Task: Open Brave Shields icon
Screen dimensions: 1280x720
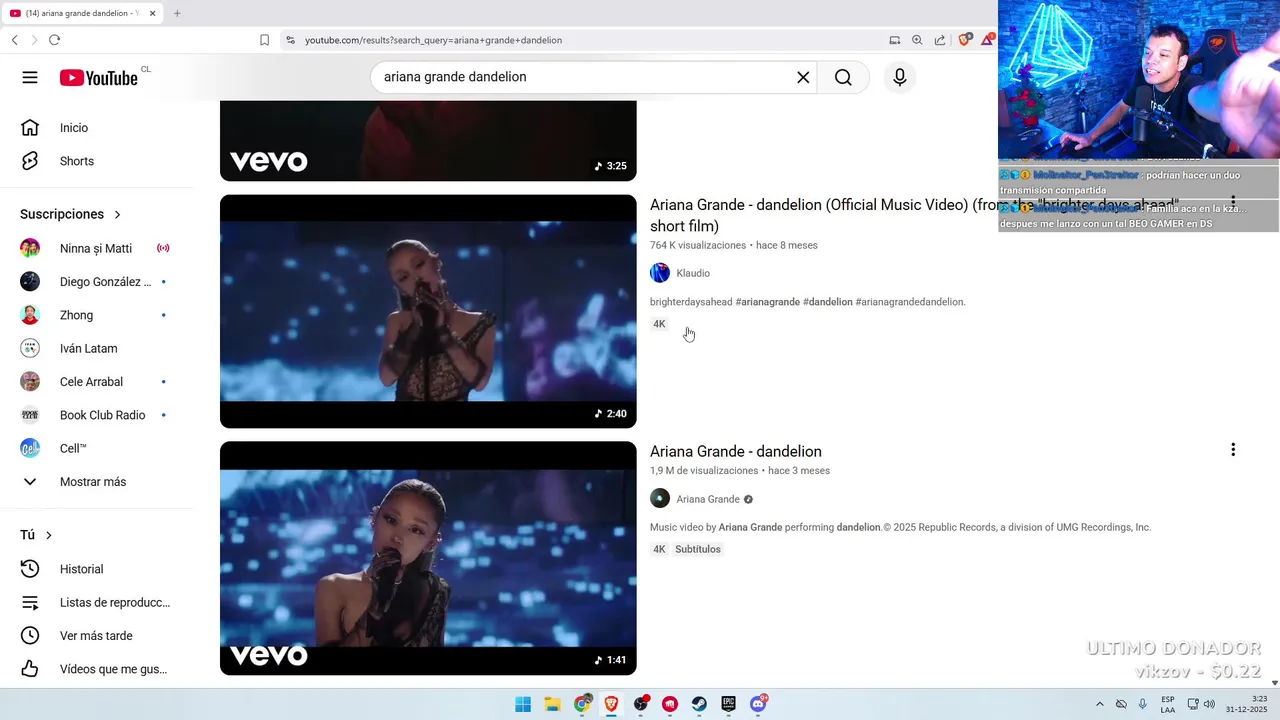Action: 964,40
